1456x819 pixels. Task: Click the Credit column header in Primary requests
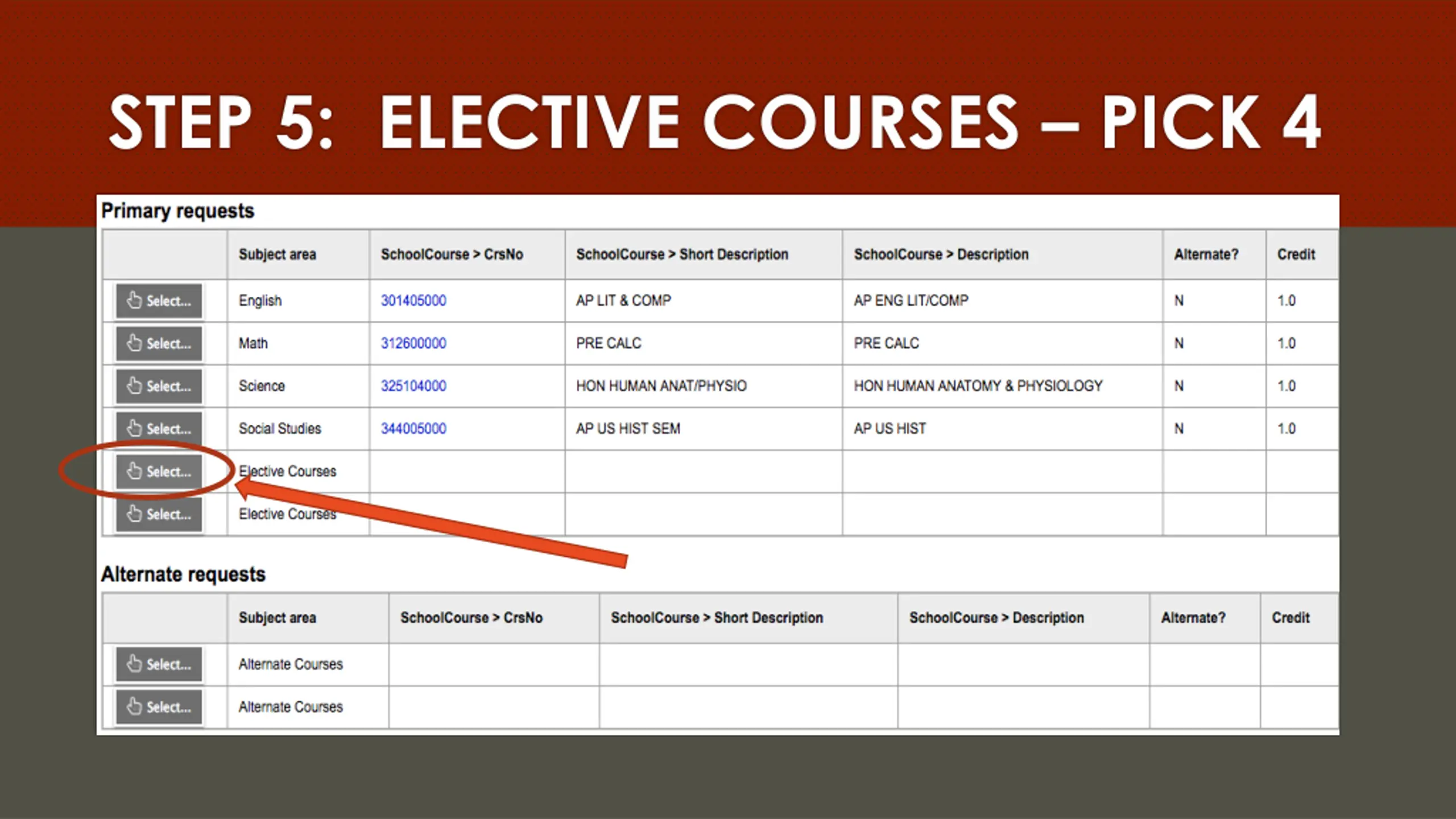click(1296, 254)
